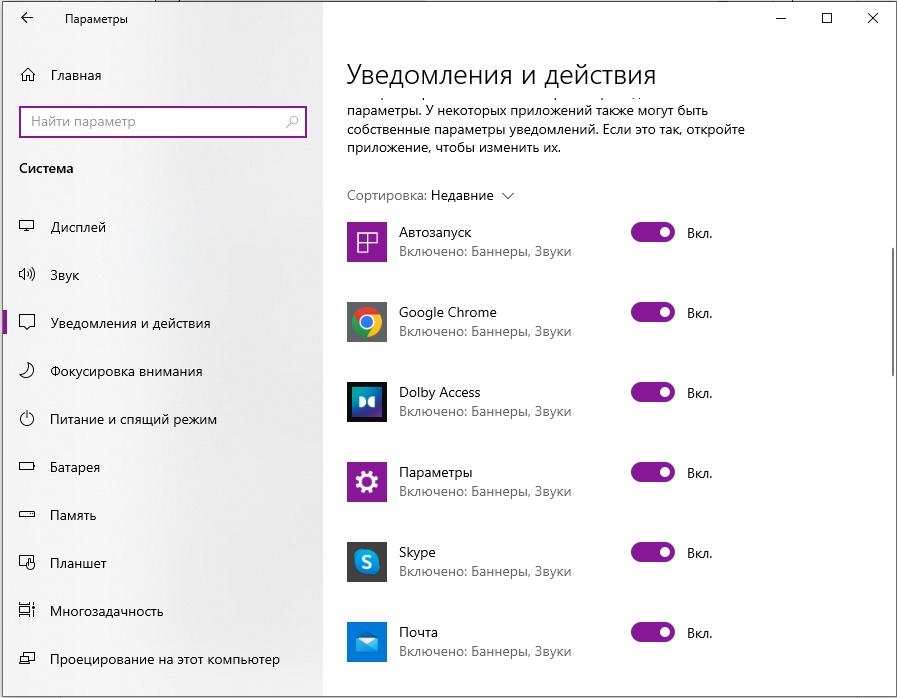Disable Google Chrome notifications toggle
Screen dimensions: 897x698
click(653, 312)
